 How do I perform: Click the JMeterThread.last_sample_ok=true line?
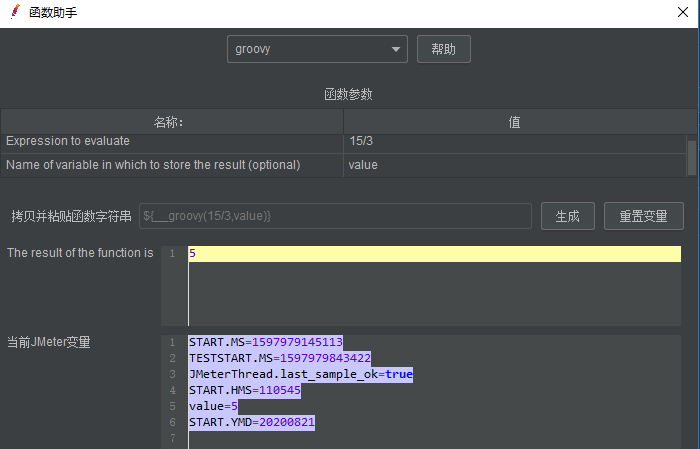(x=300, y=374)
